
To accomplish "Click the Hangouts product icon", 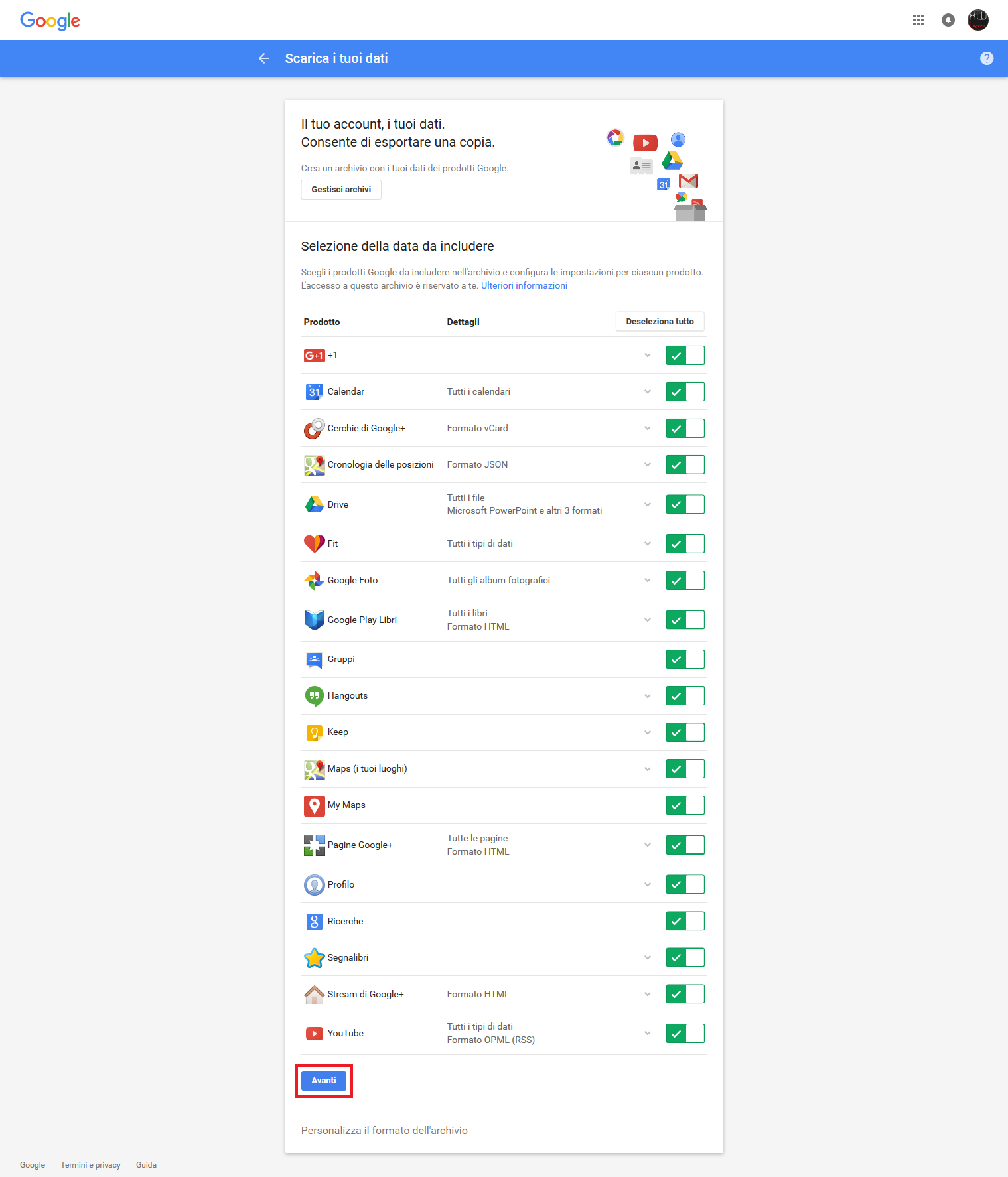I will pyautogui.click(x=315, y=696).
